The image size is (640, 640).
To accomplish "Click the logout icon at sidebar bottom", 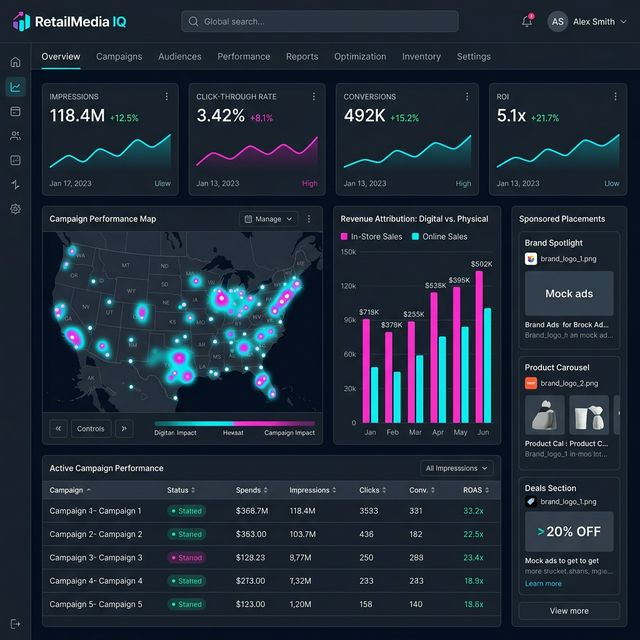I will click(x=16, y=624).
